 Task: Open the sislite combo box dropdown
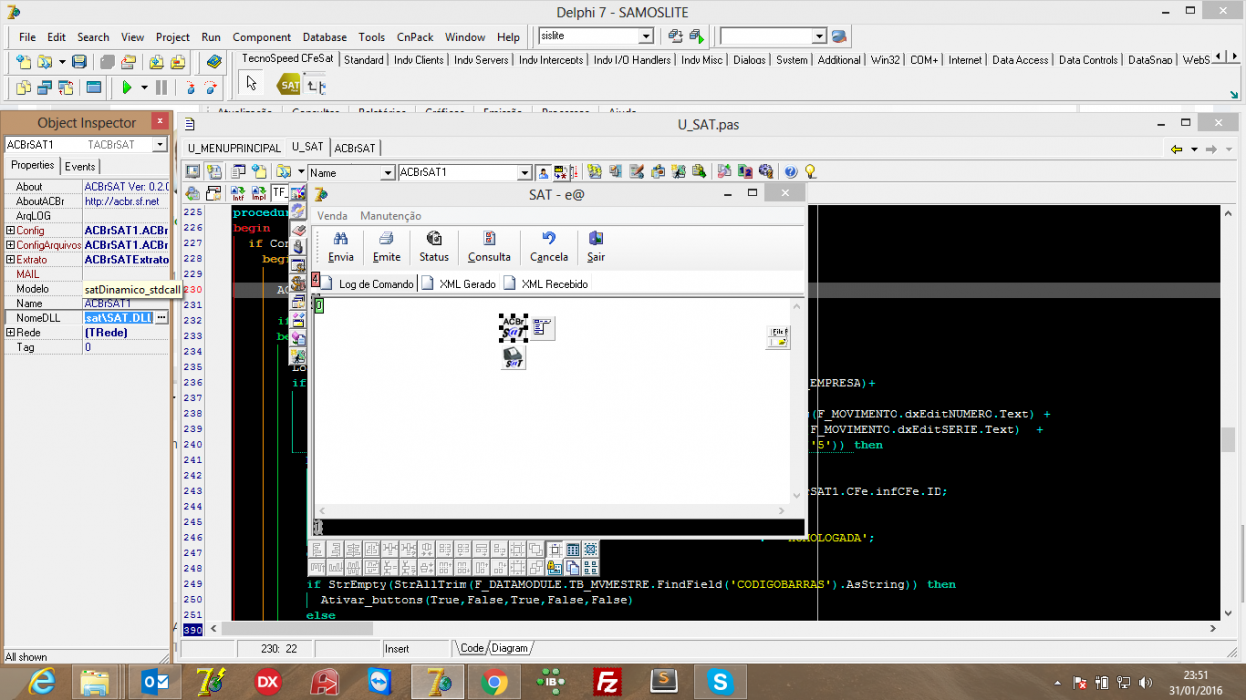click(x=646, y=36)
